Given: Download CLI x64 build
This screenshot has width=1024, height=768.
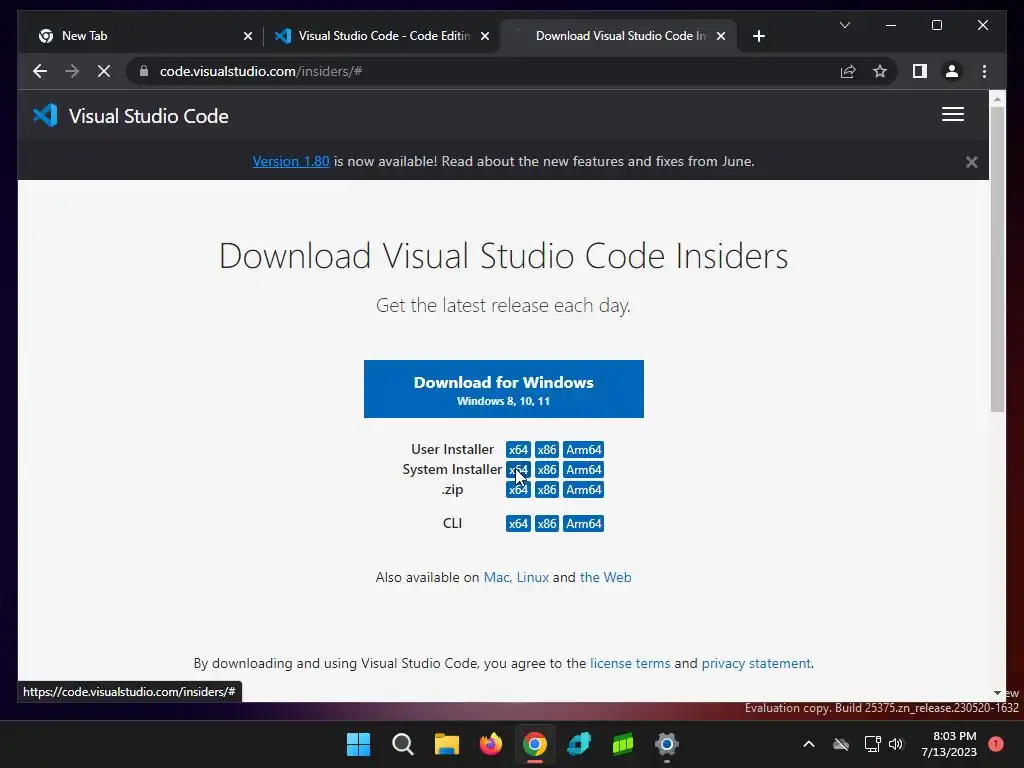Looking at the screenshot, I should click(x=518, y=524).
